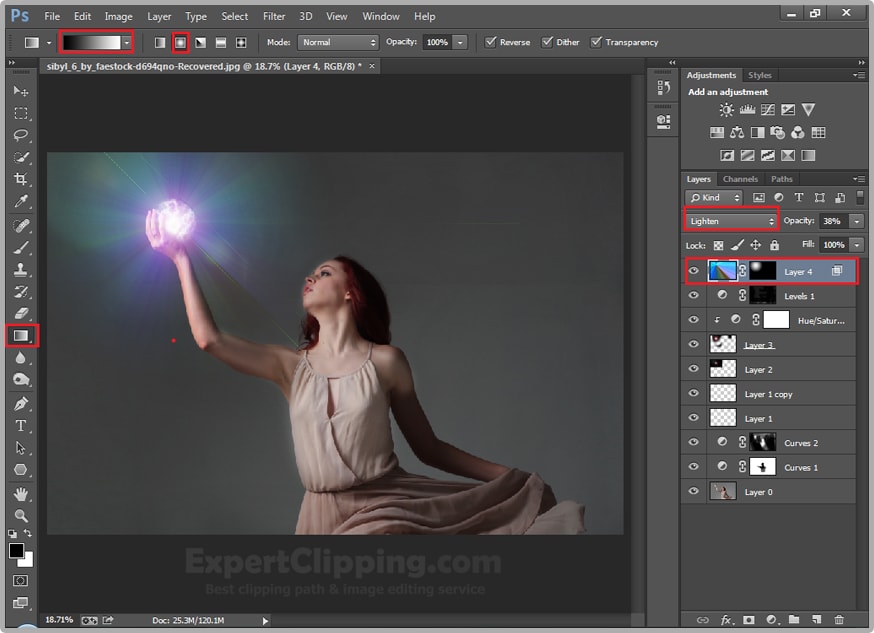
Task: Open the Filter menu
Action: (274, 17)
